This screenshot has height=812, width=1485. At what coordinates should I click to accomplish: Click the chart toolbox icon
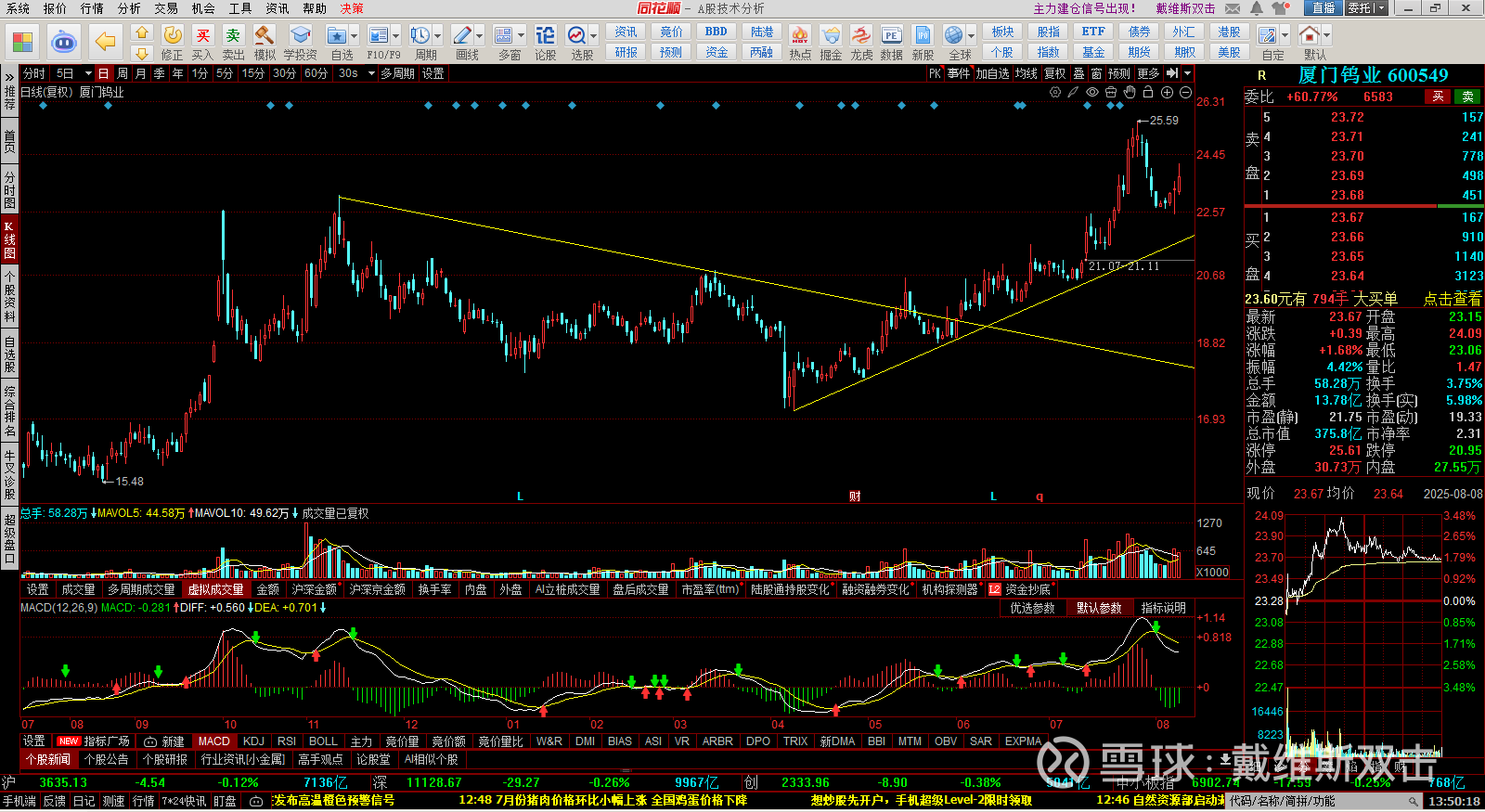1110,92
